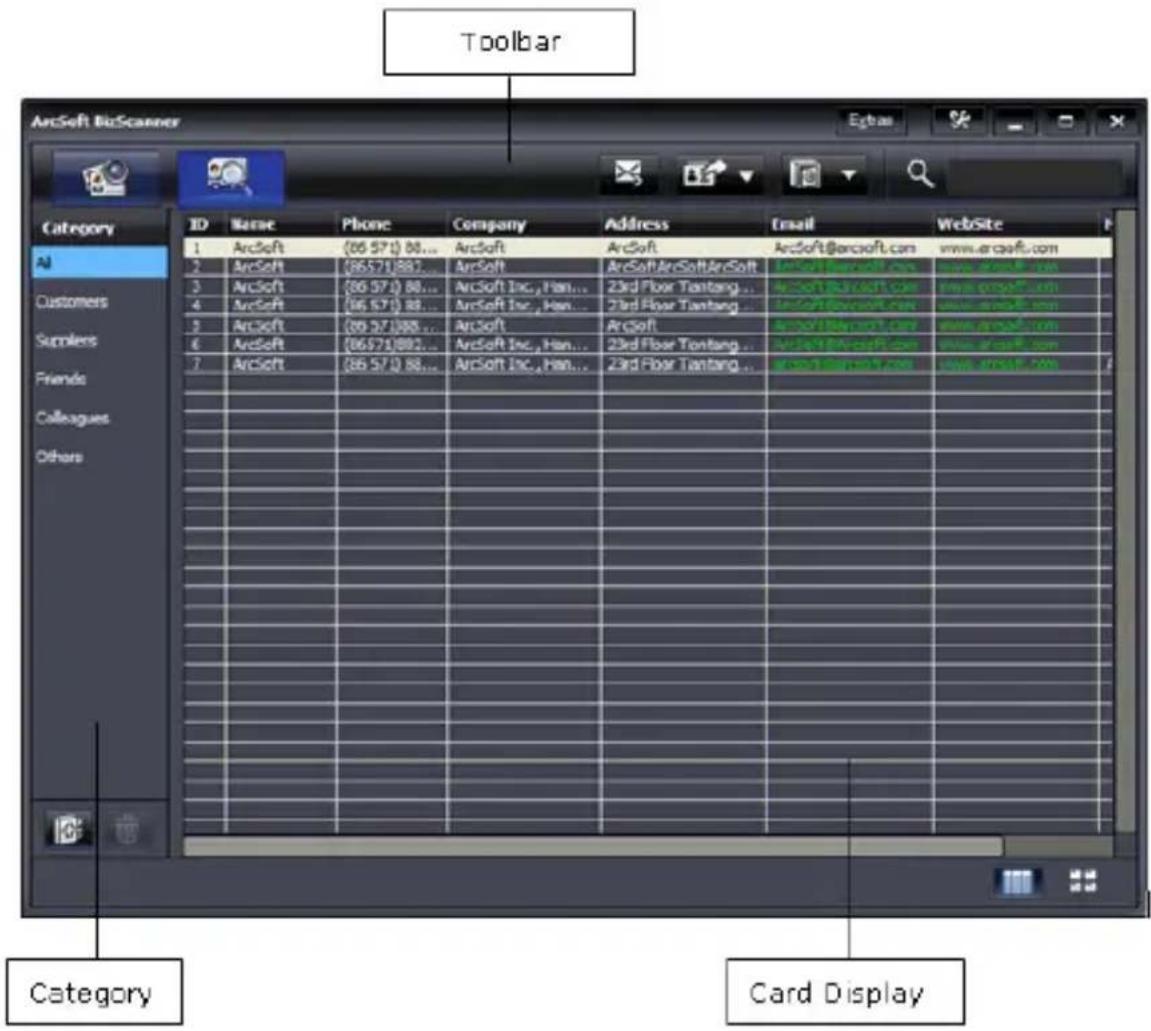Close the BizScanner window
The height and width of the screenshot is (1031, 1151).
pyautogui.click(x=1116, y=122)
